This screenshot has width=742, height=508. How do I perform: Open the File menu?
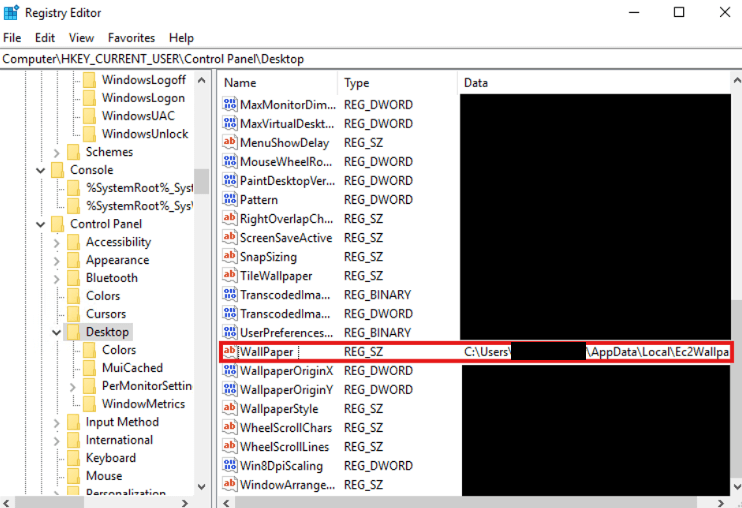[x=12, y=38]
